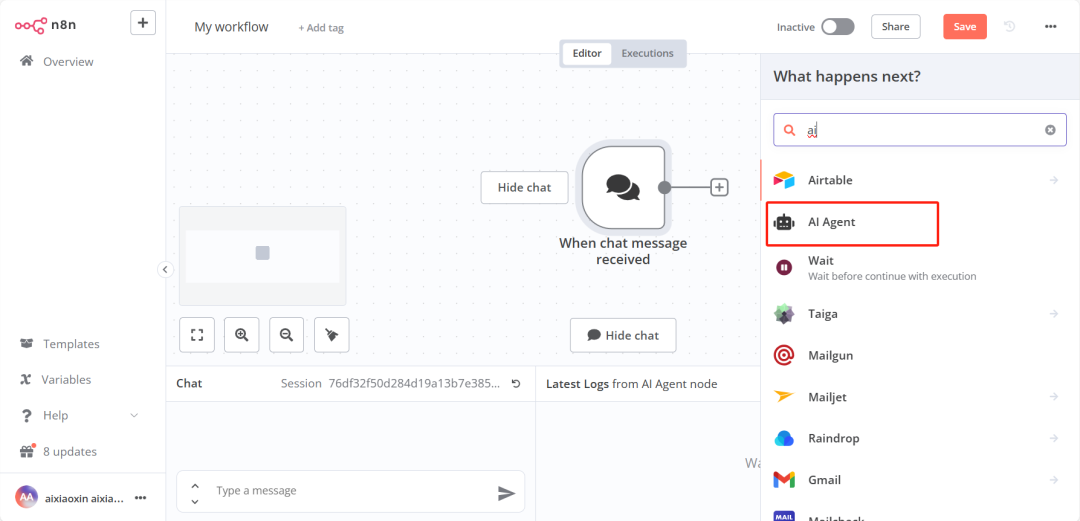Open workflow history icon
This screenshot has width=1080, height=521.
(1010, 27)
